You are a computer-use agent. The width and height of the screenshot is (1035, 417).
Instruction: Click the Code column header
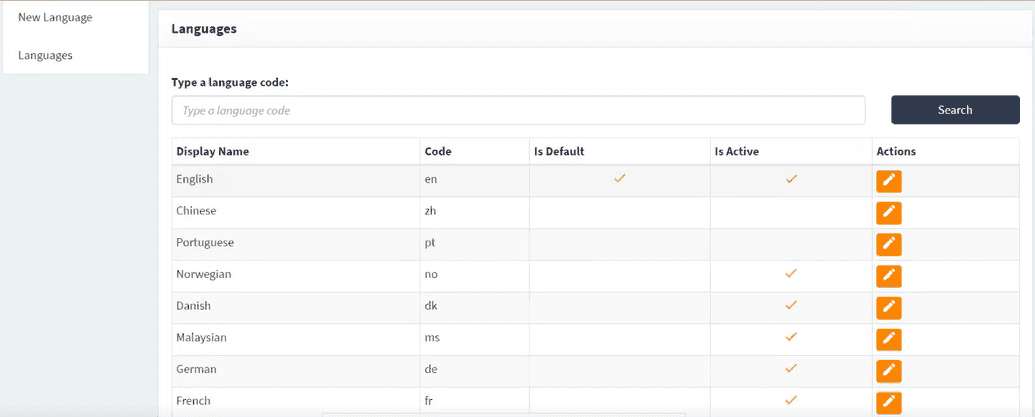coord(438,151)
